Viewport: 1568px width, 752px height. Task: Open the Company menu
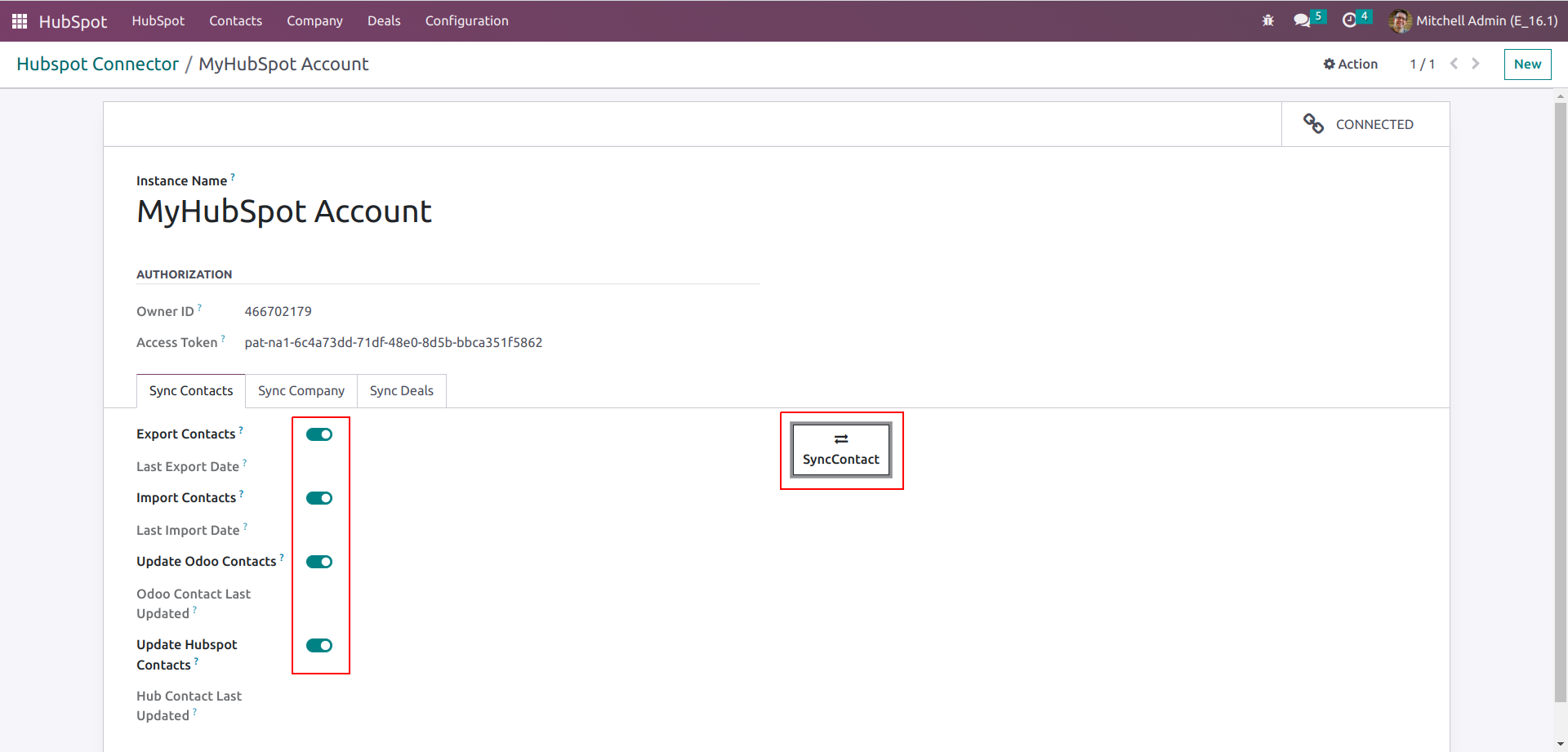point(314,20)
